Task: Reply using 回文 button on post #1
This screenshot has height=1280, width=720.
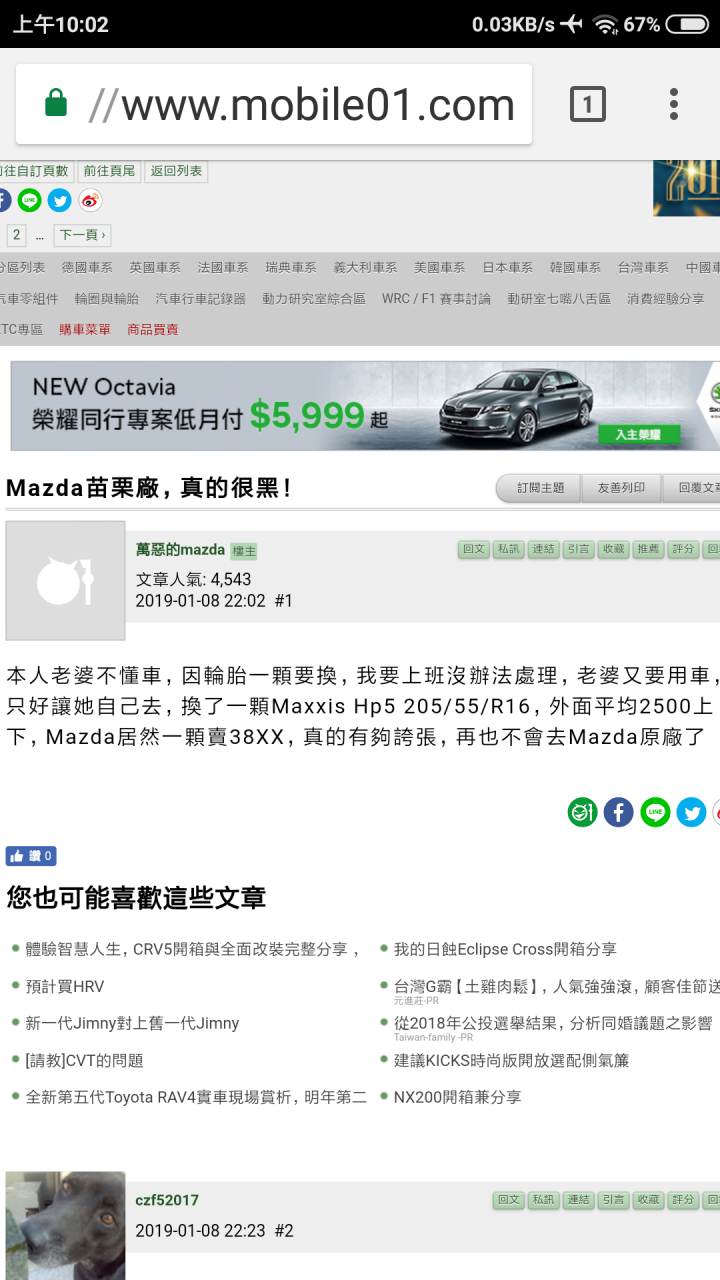Action: coord(474,549)
